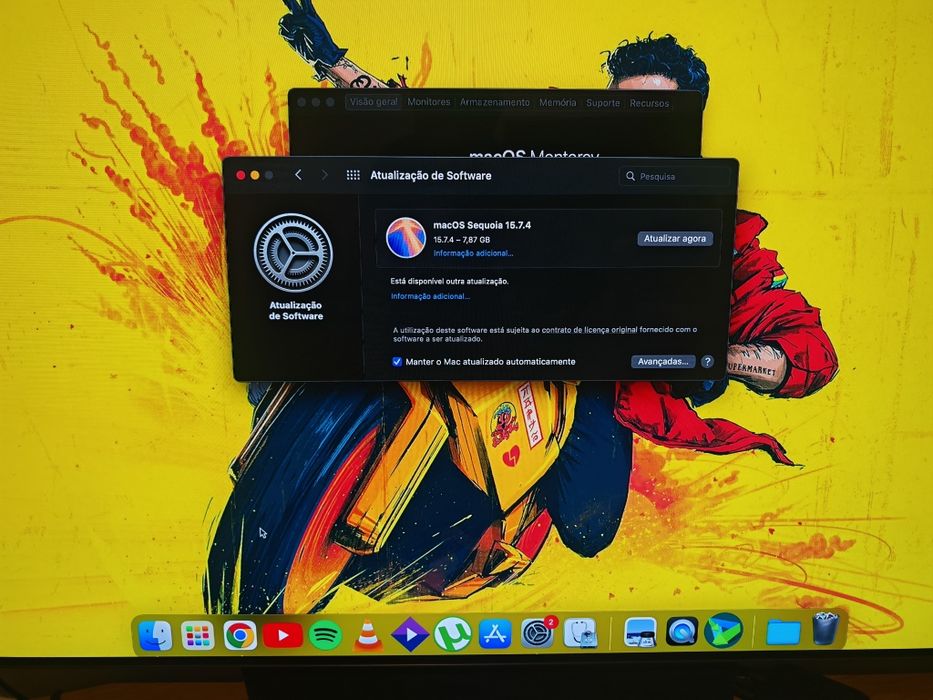Open the App Store Dock icon
Viewport: 933px width, 700px height.
pyautogui.click(x=495, y=634)
